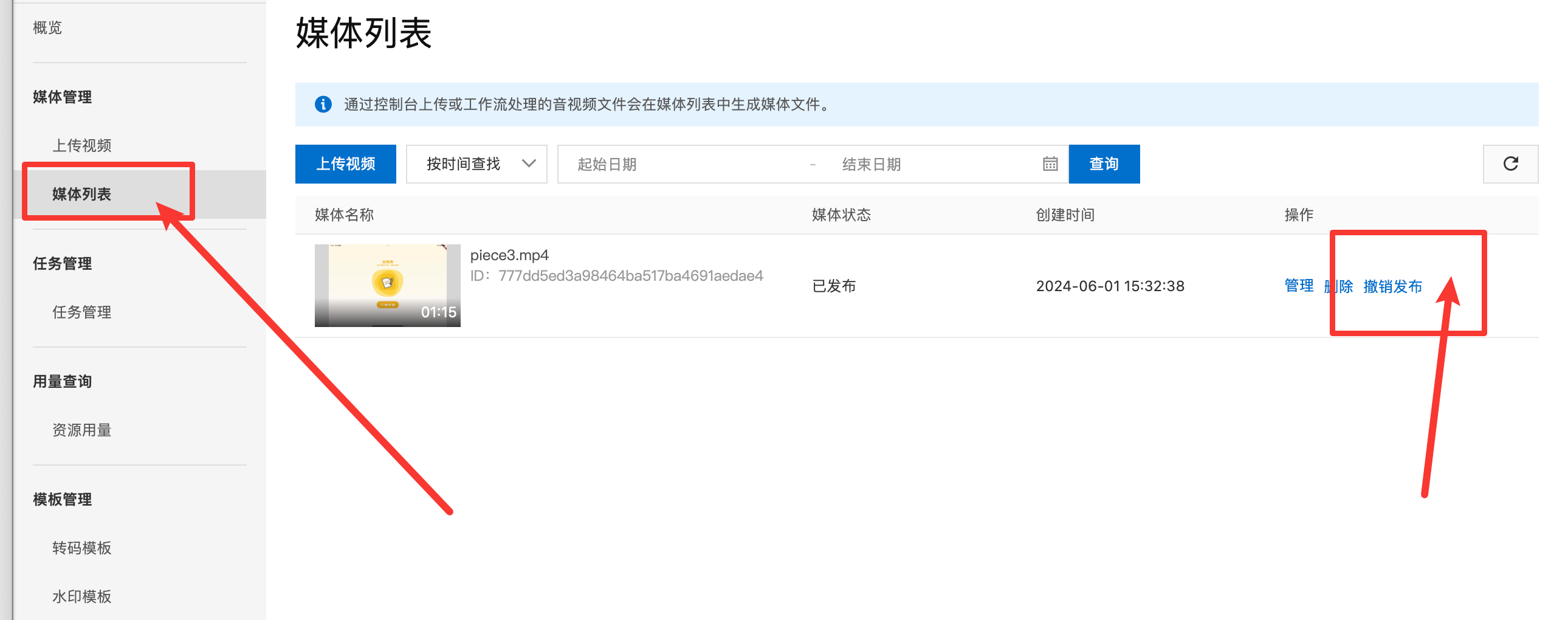Click the 媒体列表 page title

tap(363, 33)
